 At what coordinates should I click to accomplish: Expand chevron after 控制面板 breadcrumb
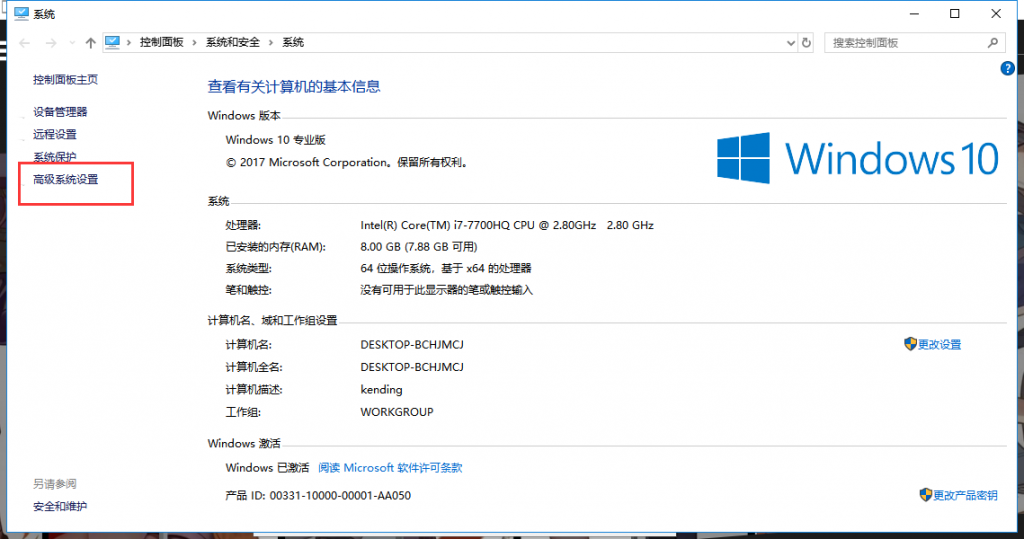tap(194, 42)
